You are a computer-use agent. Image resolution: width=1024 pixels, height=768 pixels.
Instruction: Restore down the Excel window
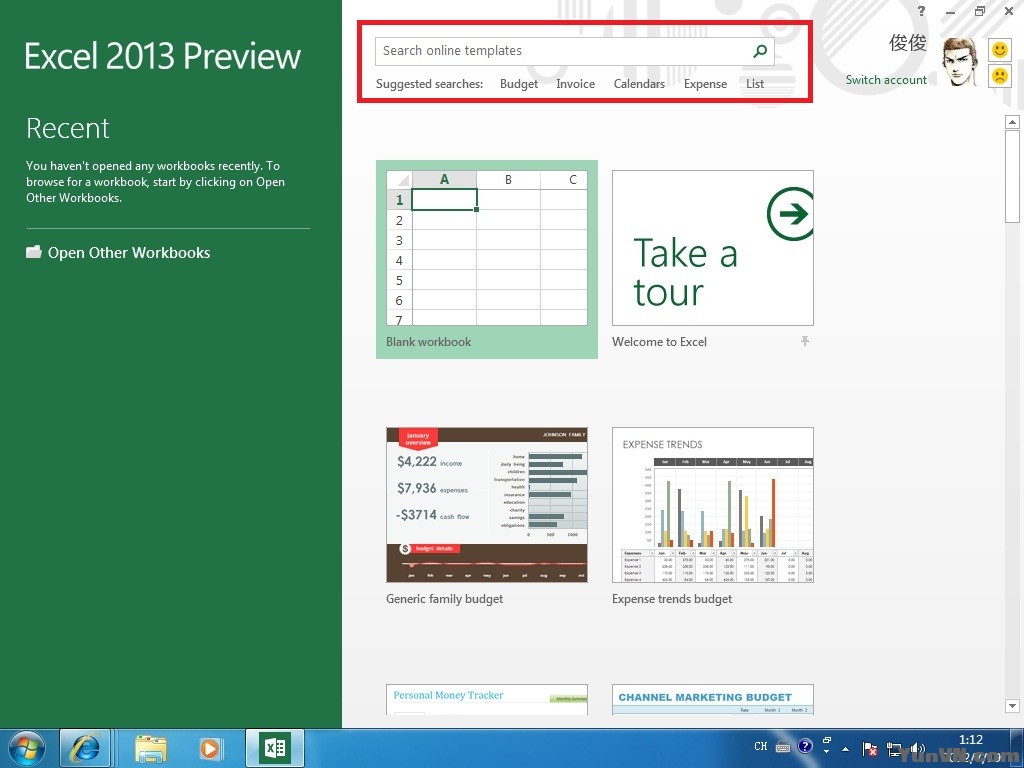click(x=980, y=11)
